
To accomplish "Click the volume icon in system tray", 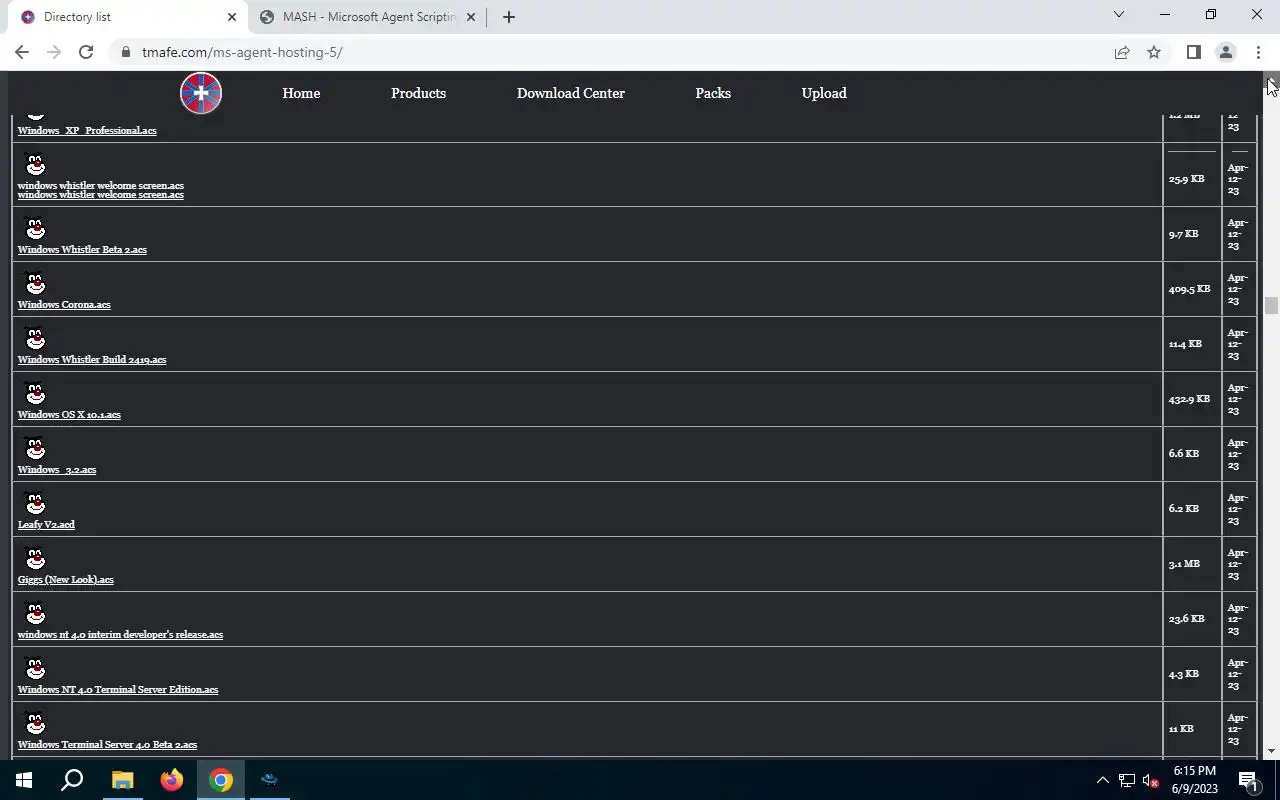I will point(1150,780).
